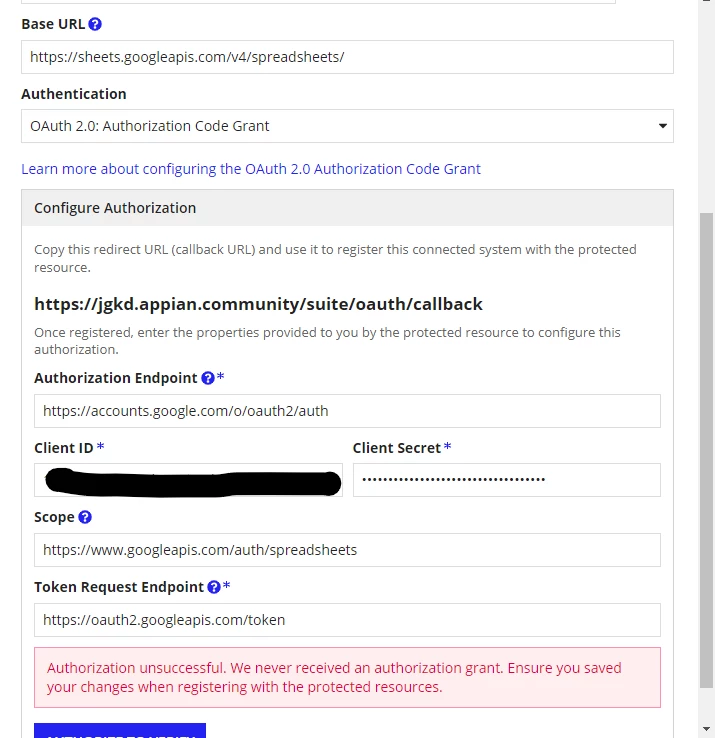The image size is (715, 738).
Task: Click the Authentication dropdown caret arrow
Action: [x=663, y=126]
